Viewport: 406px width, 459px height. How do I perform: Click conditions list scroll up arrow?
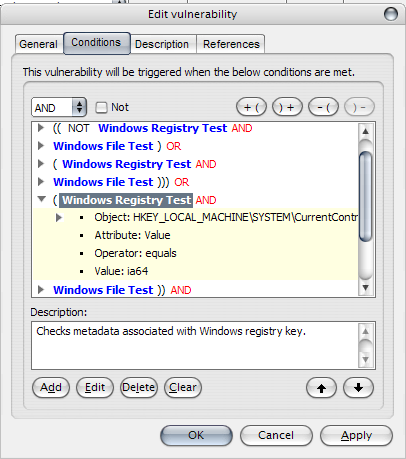[x=366, y=131]
